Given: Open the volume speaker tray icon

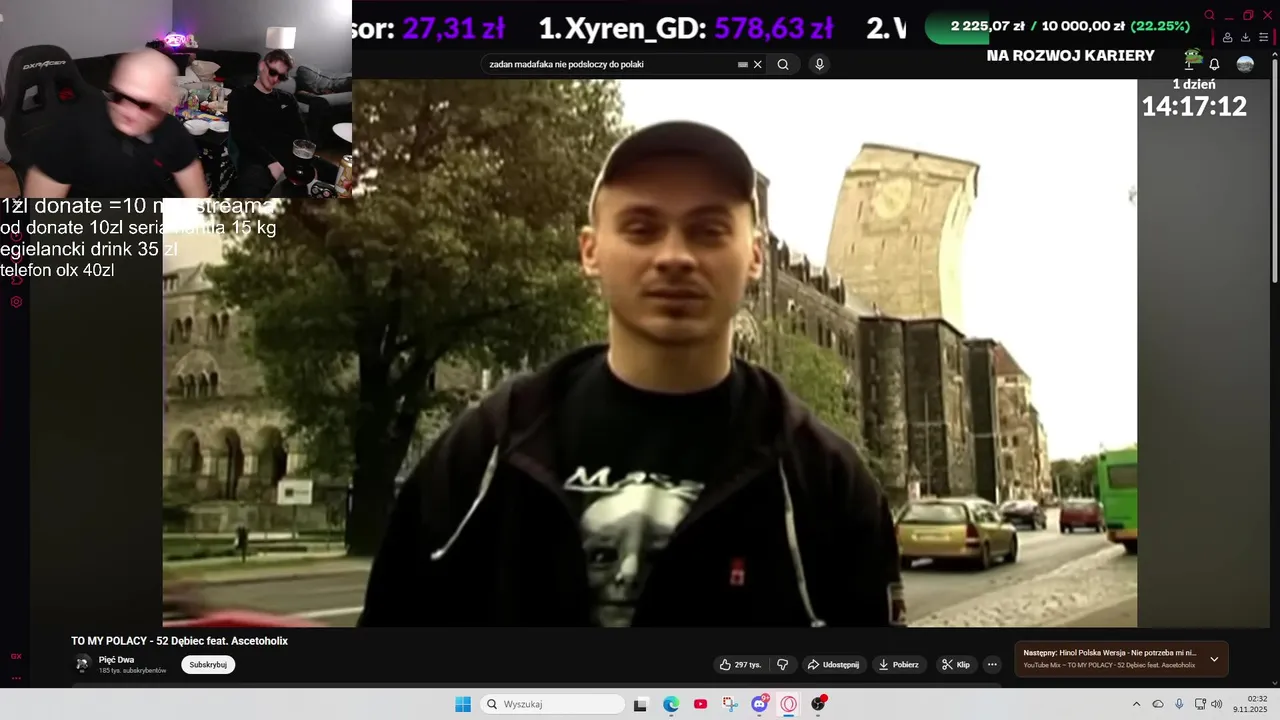Looking at the screenshot, I should click(1217, 704).
